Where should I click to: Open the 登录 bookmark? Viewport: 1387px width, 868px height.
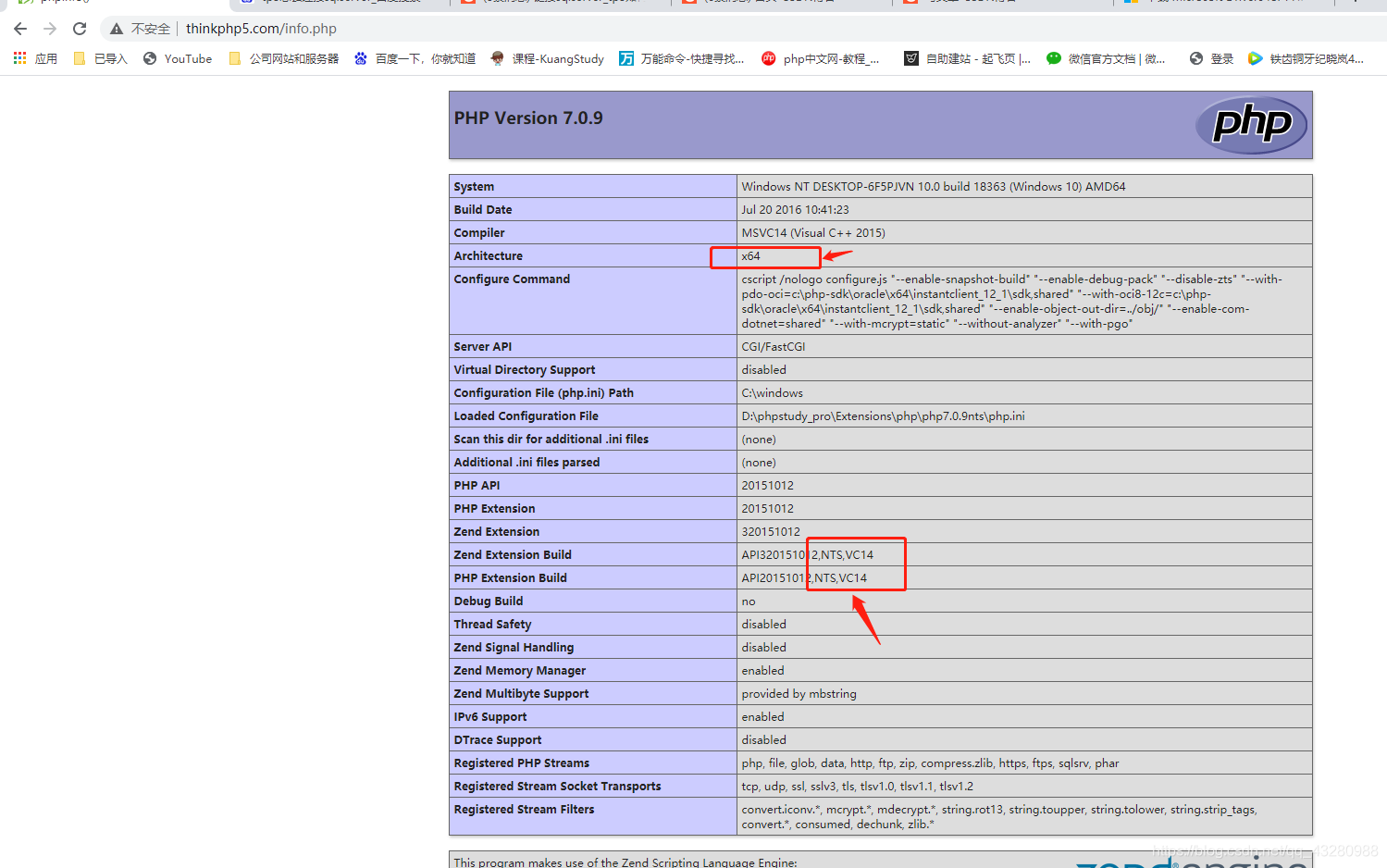pos(1211,58)
